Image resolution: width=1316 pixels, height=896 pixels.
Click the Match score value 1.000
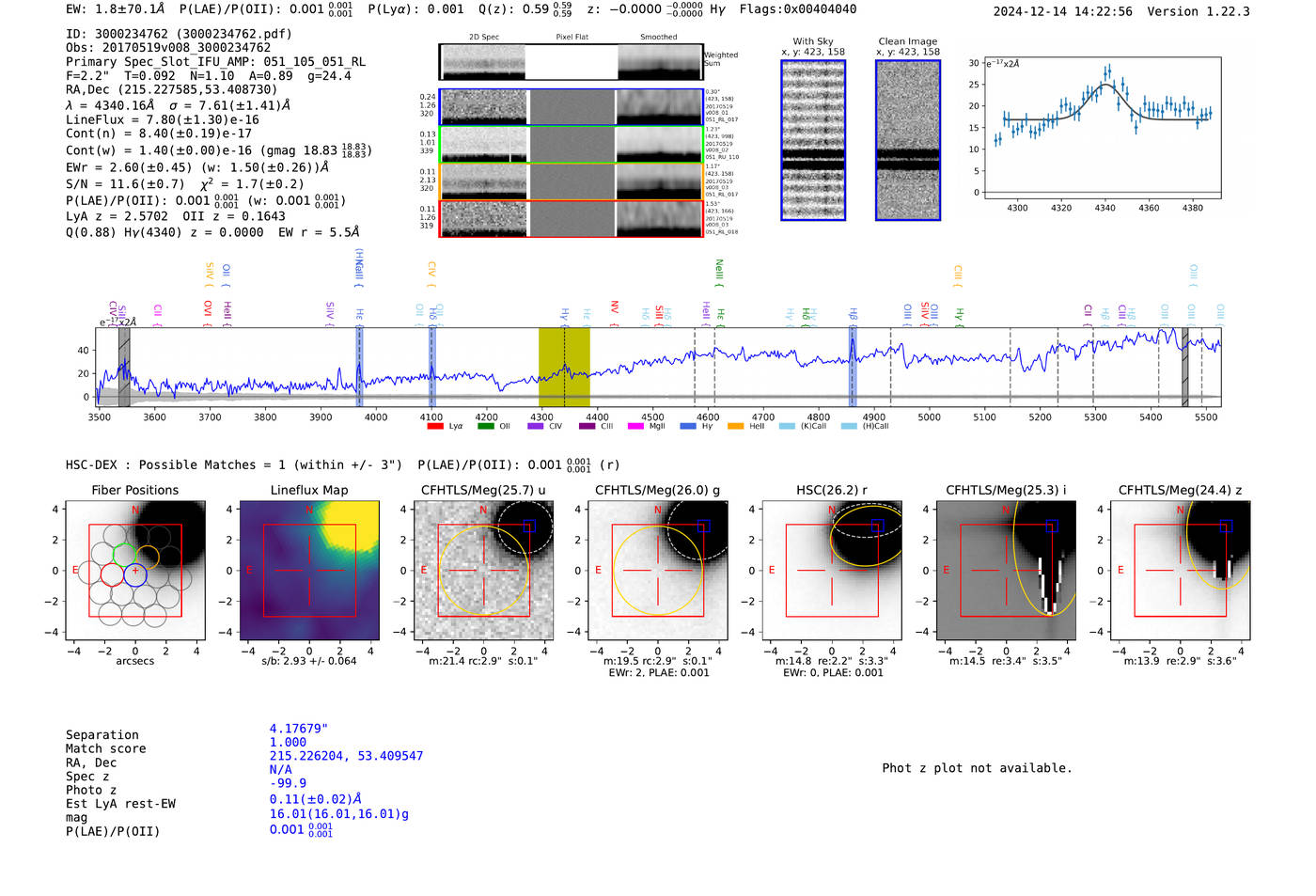tap(288, 742)
